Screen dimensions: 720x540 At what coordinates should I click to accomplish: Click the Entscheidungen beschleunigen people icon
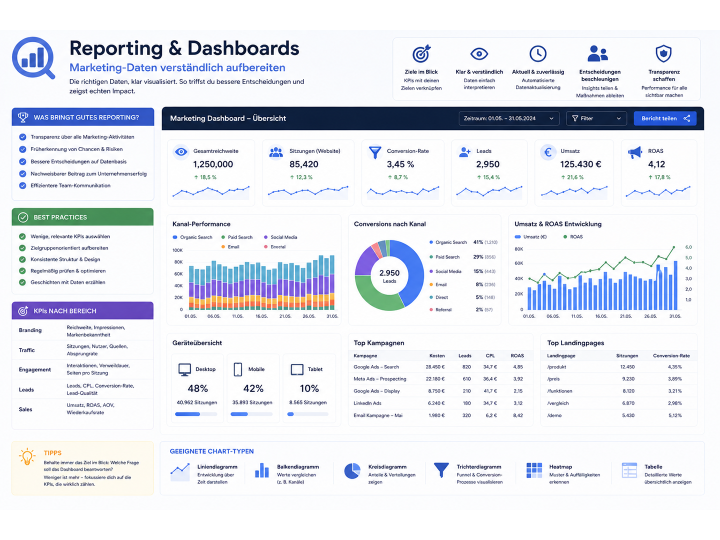click(598, 54)
